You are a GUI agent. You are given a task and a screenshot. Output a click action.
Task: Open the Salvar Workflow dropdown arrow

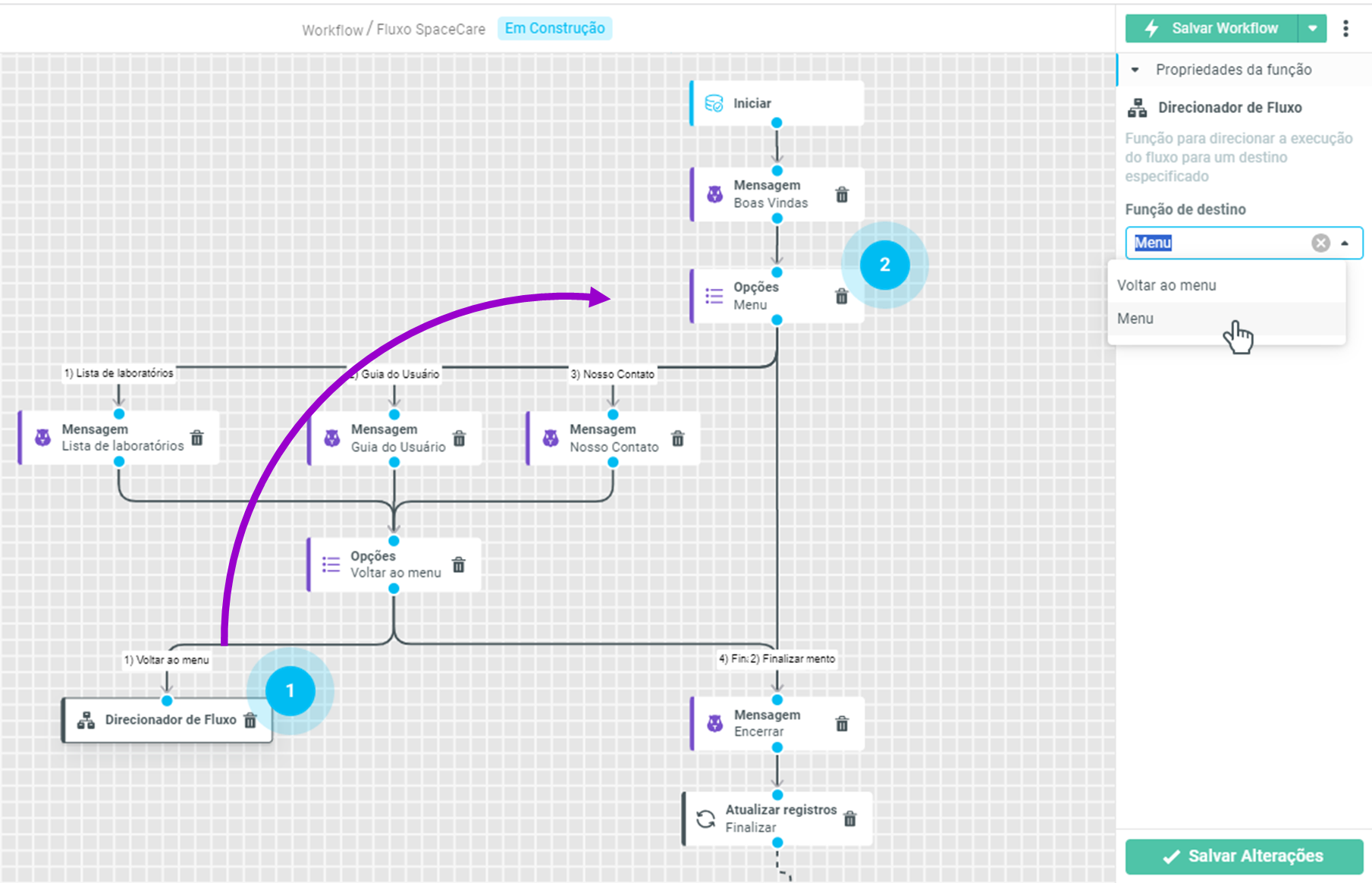tap(1312, 29)
